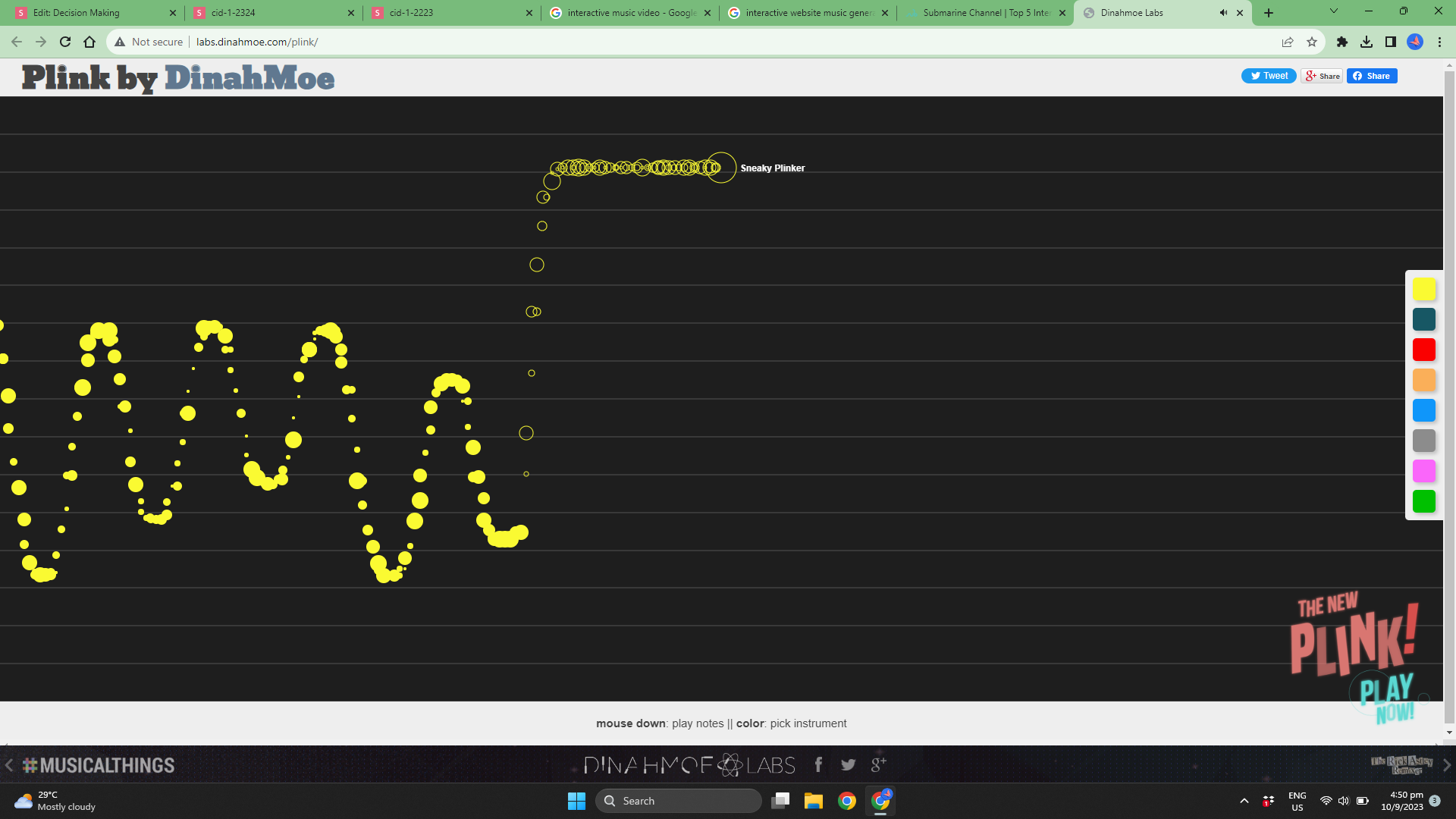Click the Facebook Share button
The height and width of the screenshot is (819, 1456).
(x=1371, y=76)
